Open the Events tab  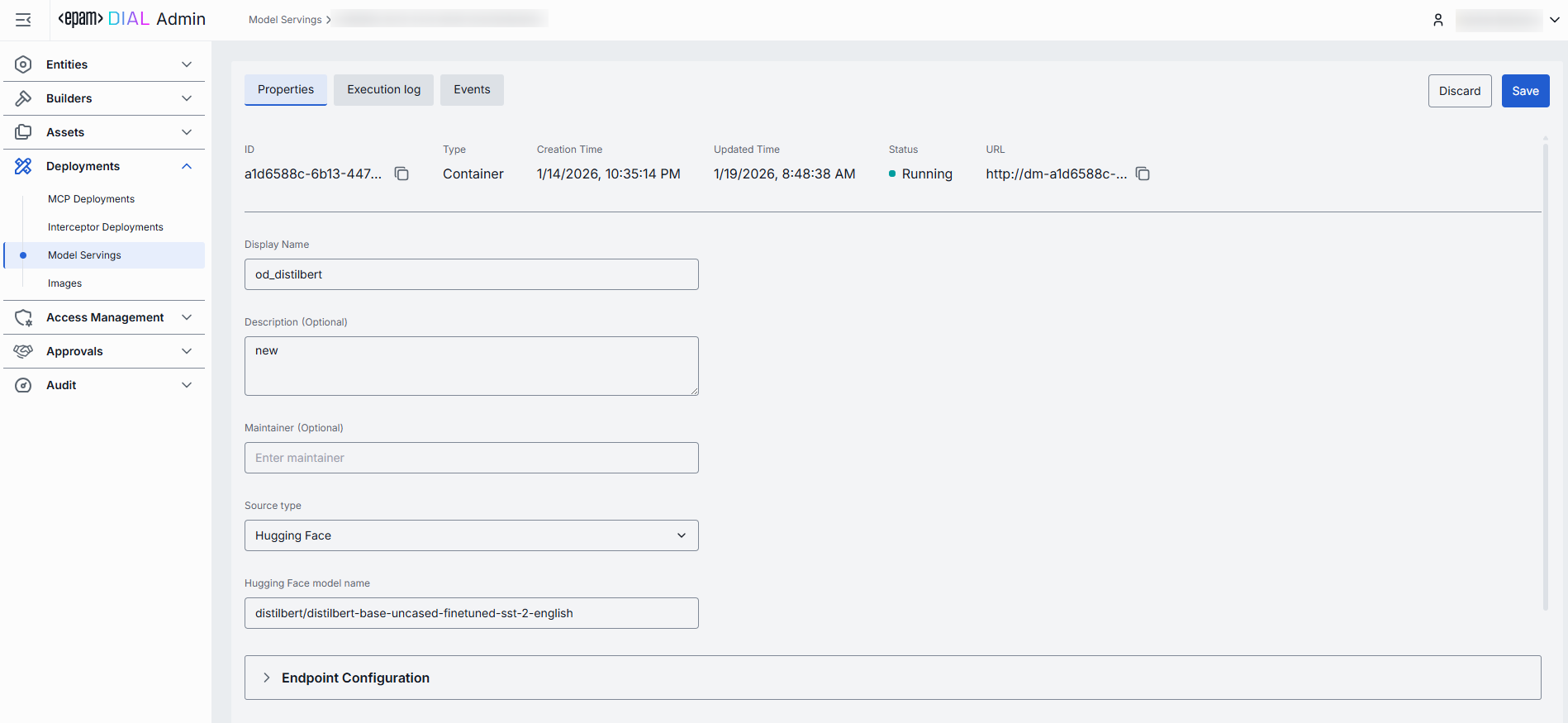click(x=472, y=90)
